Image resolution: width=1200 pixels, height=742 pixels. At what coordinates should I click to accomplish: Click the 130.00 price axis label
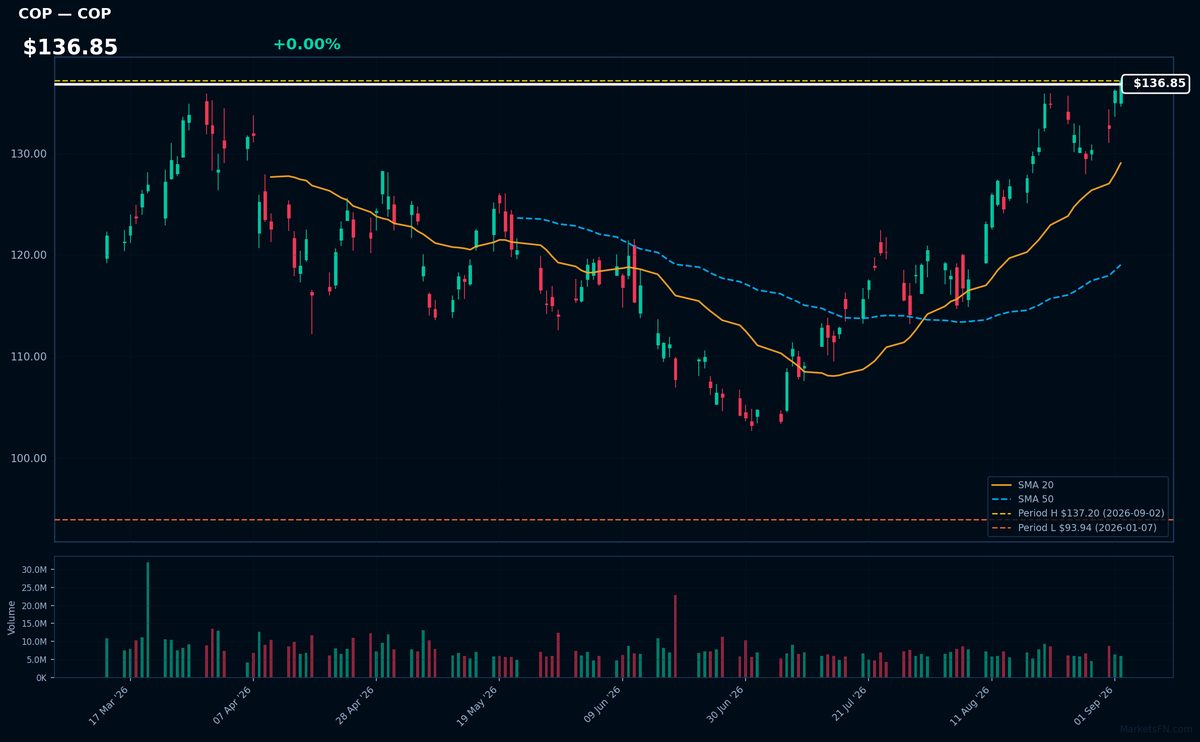point(29,154)
